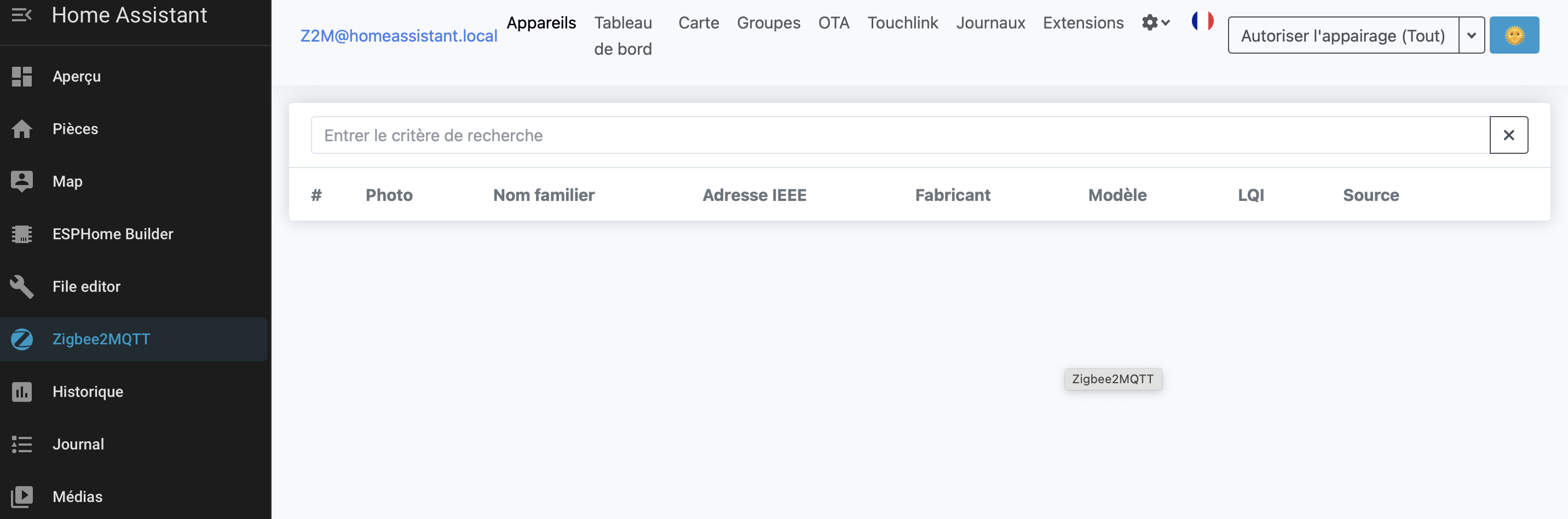Open Historique in the sidebar
Viewport: 1568px width, 519px height.
point(133,392)
